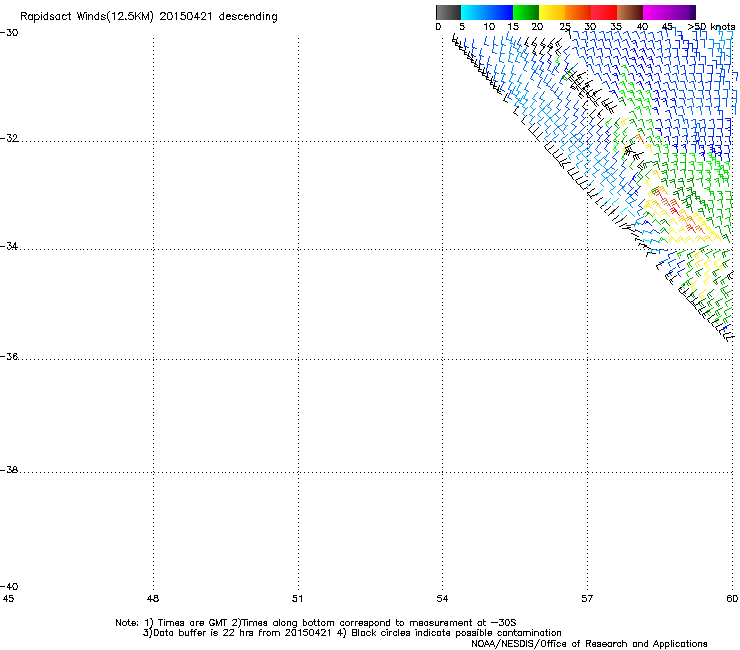Click latitude axis label -40
The image size is (740, 650).
9,586
